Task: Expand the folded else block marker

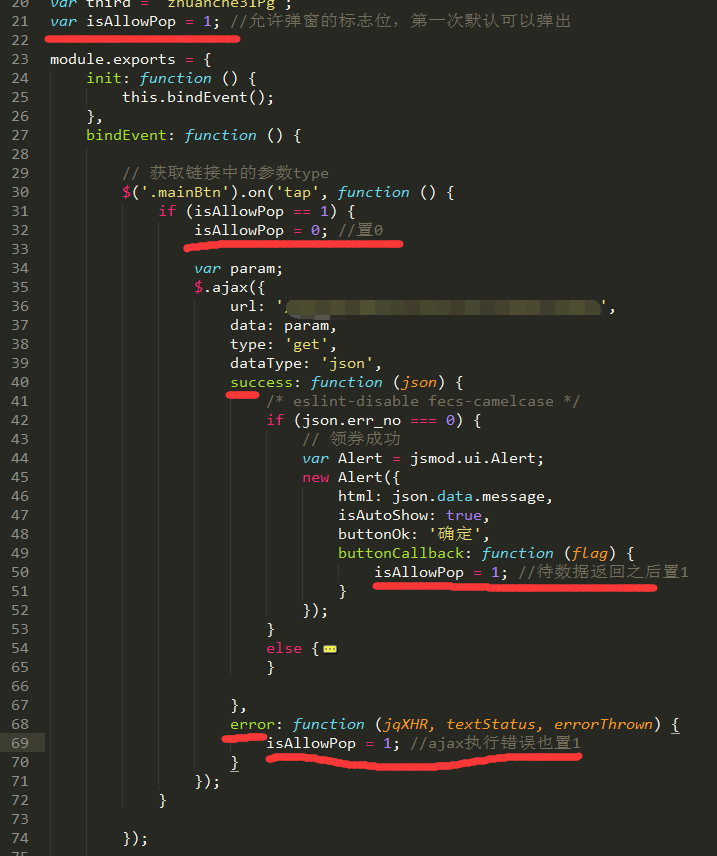Action: (330, 649)
